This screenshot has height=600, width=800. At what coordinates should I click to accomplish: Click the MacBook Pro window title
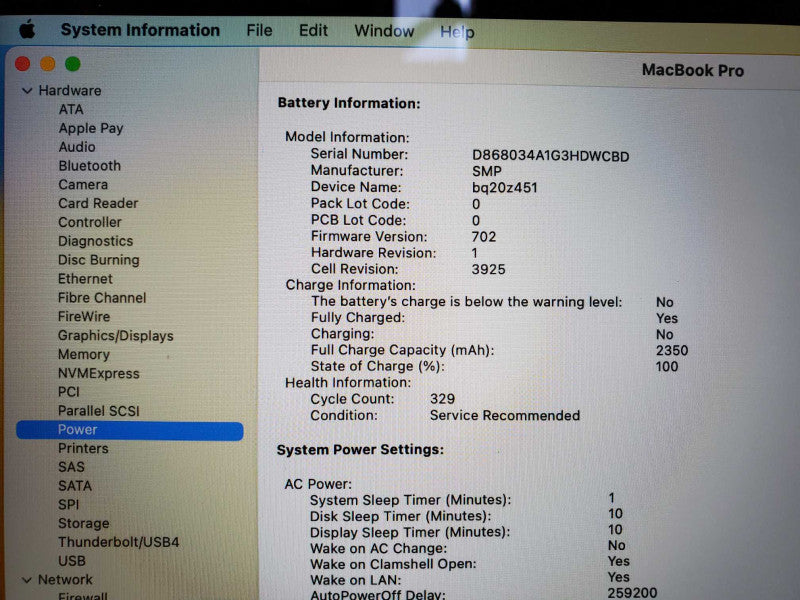[x=693, y=70]
